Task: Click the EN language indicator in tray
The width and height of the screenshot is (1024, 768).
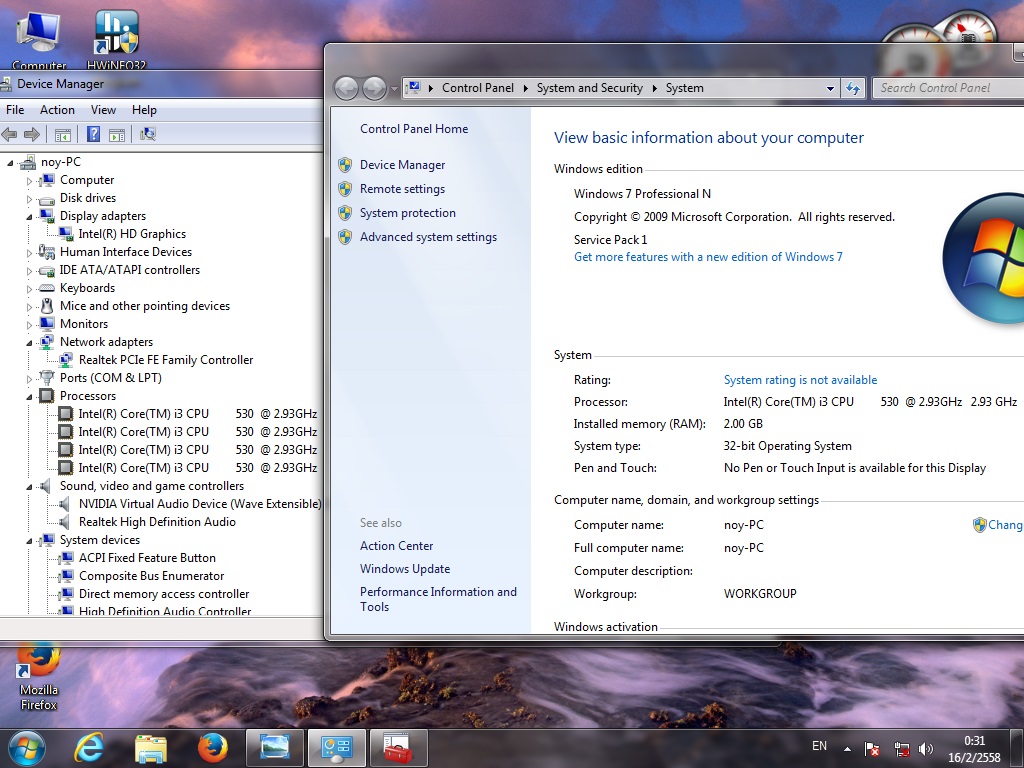Action: point(819,746)
